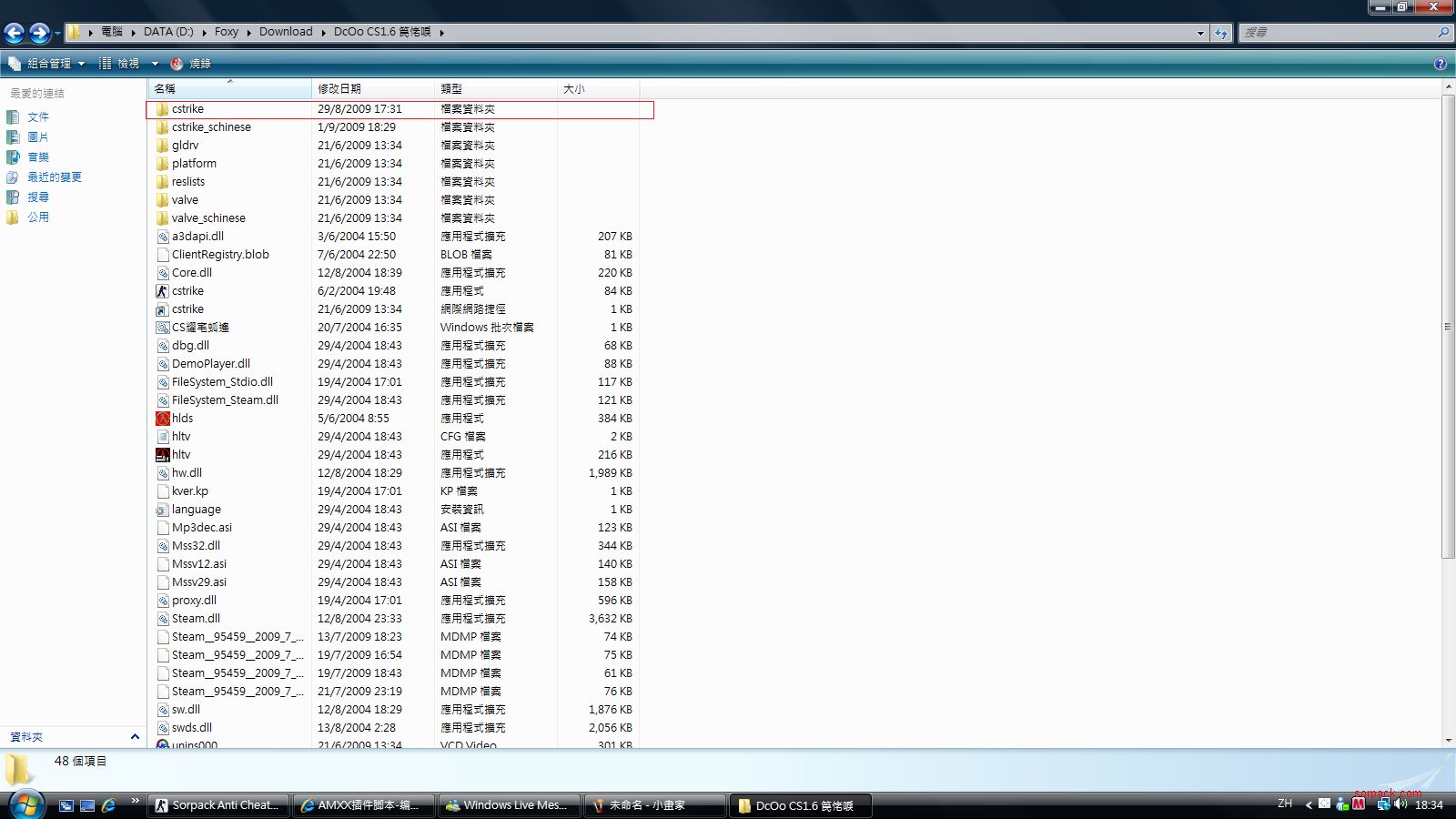This screenshot has height=819, width=1456.
Task: Select the hw.dll file
Action: 187,473
